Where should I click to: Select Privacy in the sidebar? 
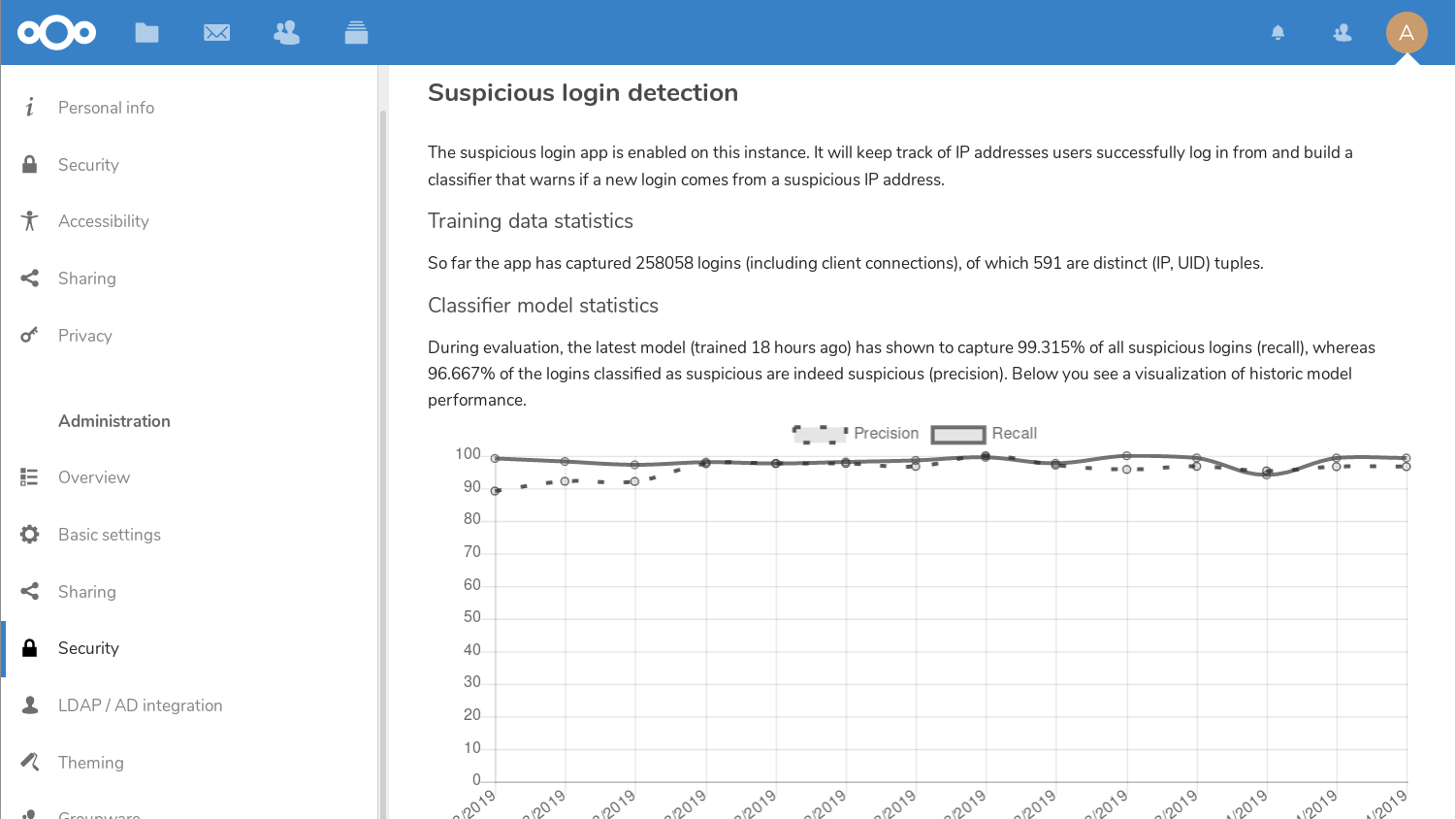click(84, 336)
